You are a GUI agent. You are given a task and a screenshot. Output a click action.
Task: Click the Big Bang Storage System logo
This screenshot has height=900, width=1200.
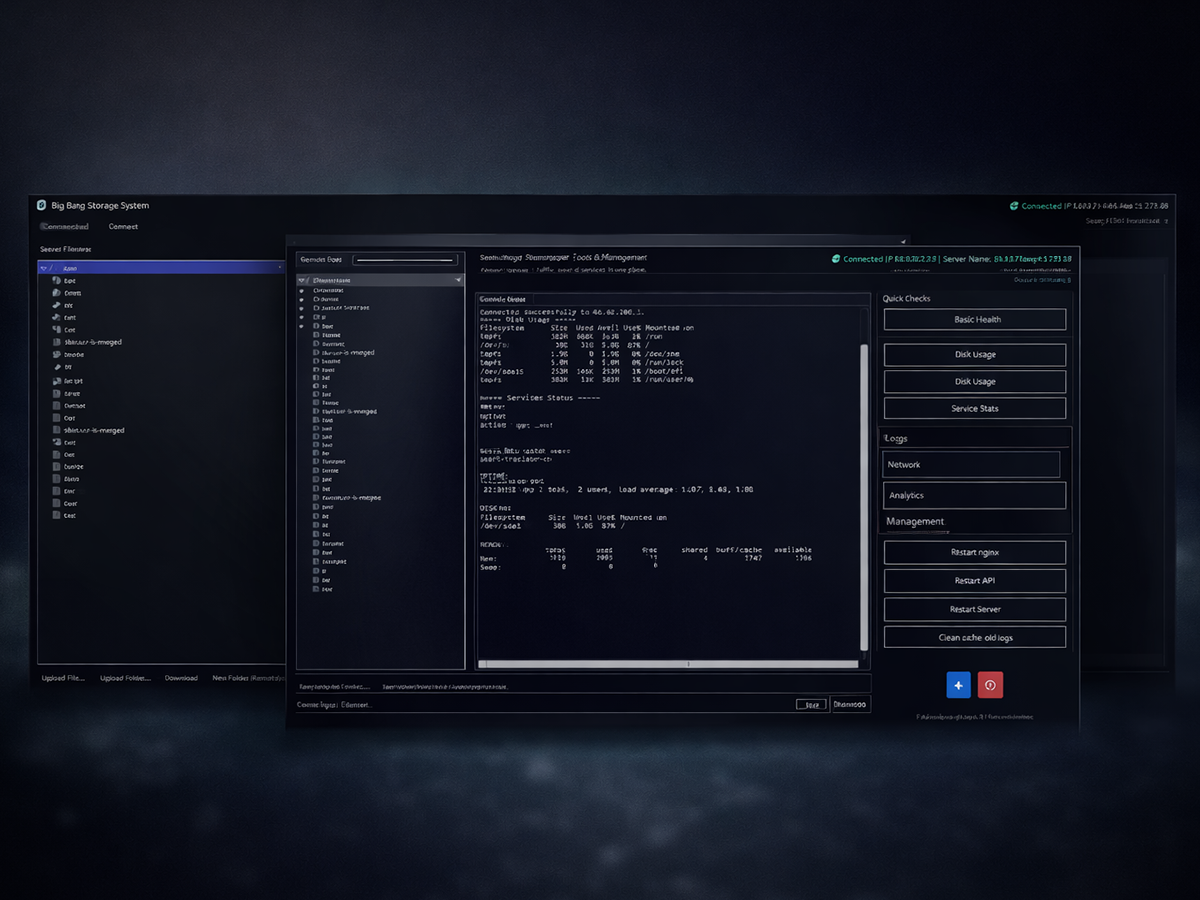click(x=42, y=205)
